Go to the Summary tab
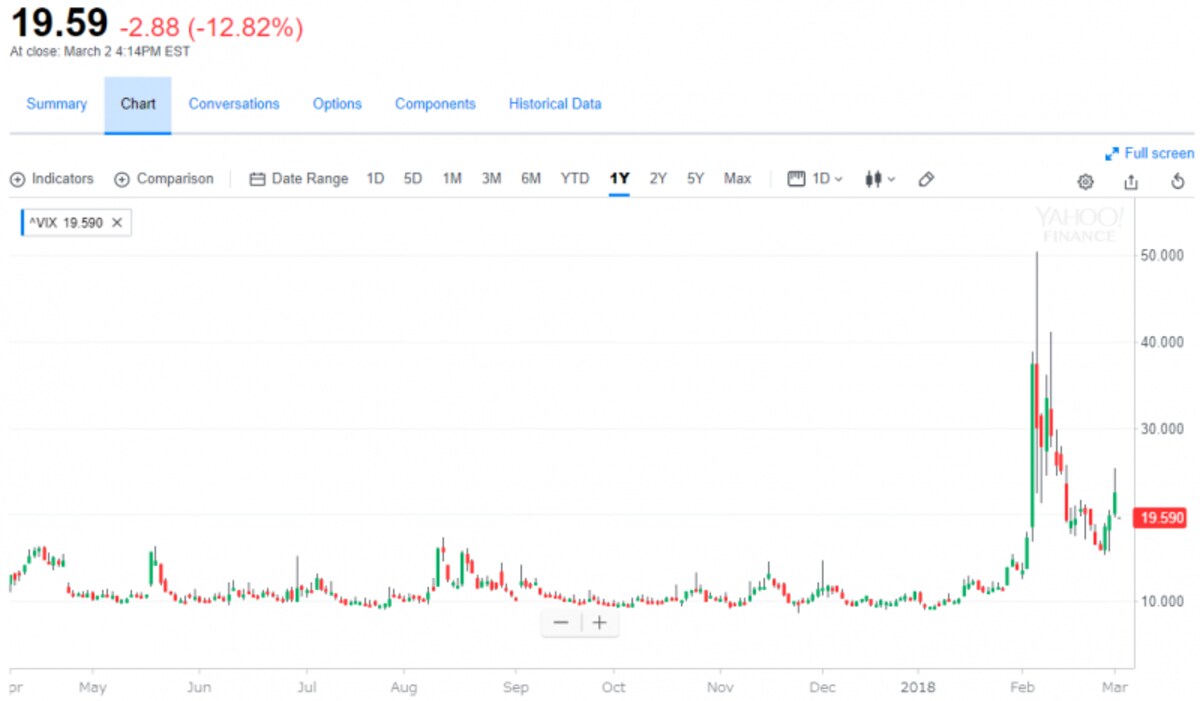This screenshot has width=1200, height=701. tap(57, 104)
